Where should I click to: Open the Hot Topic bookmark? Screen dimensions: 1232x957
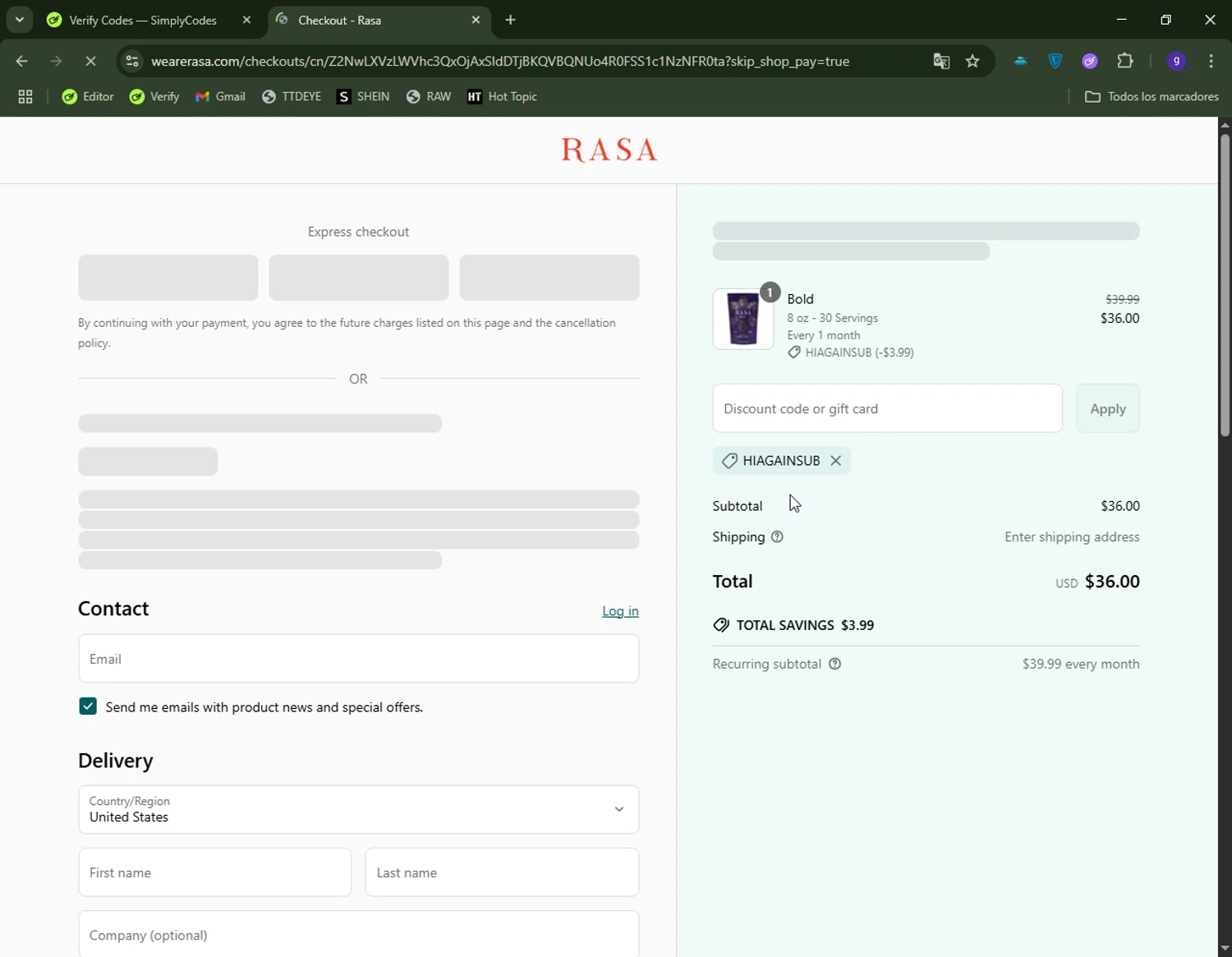click(x=502, y=97)
